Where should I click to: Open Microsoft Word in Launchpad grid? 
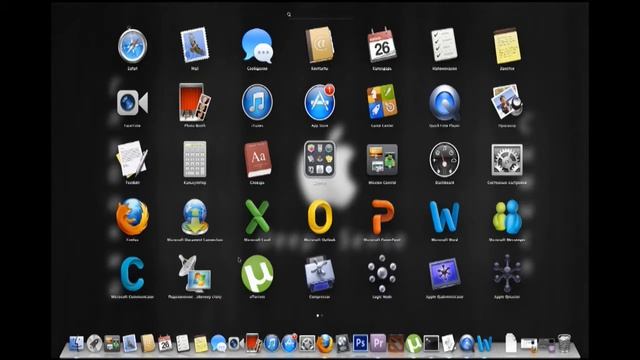[444, 217]
